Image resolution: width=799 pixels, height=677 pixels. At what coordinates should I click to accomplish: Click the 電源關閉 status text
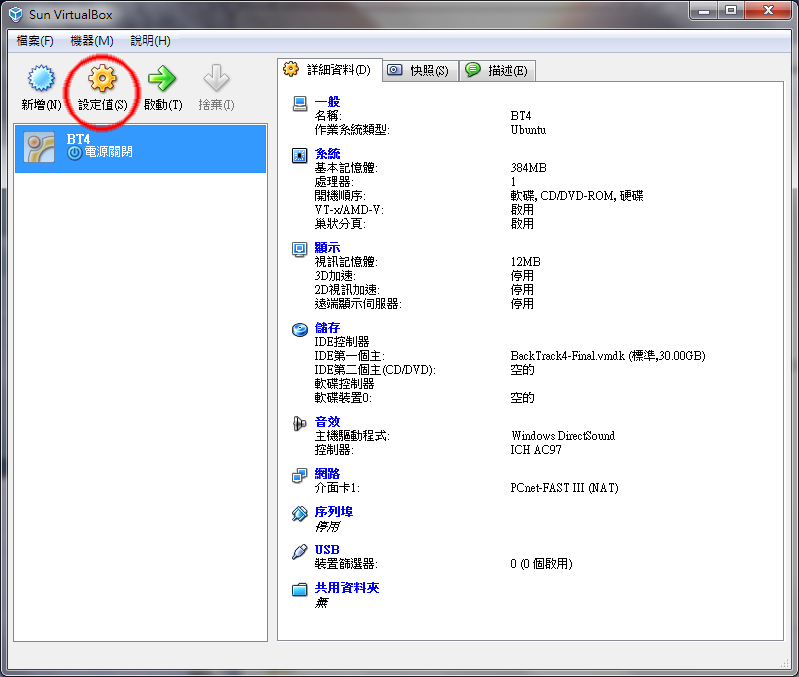109,152
